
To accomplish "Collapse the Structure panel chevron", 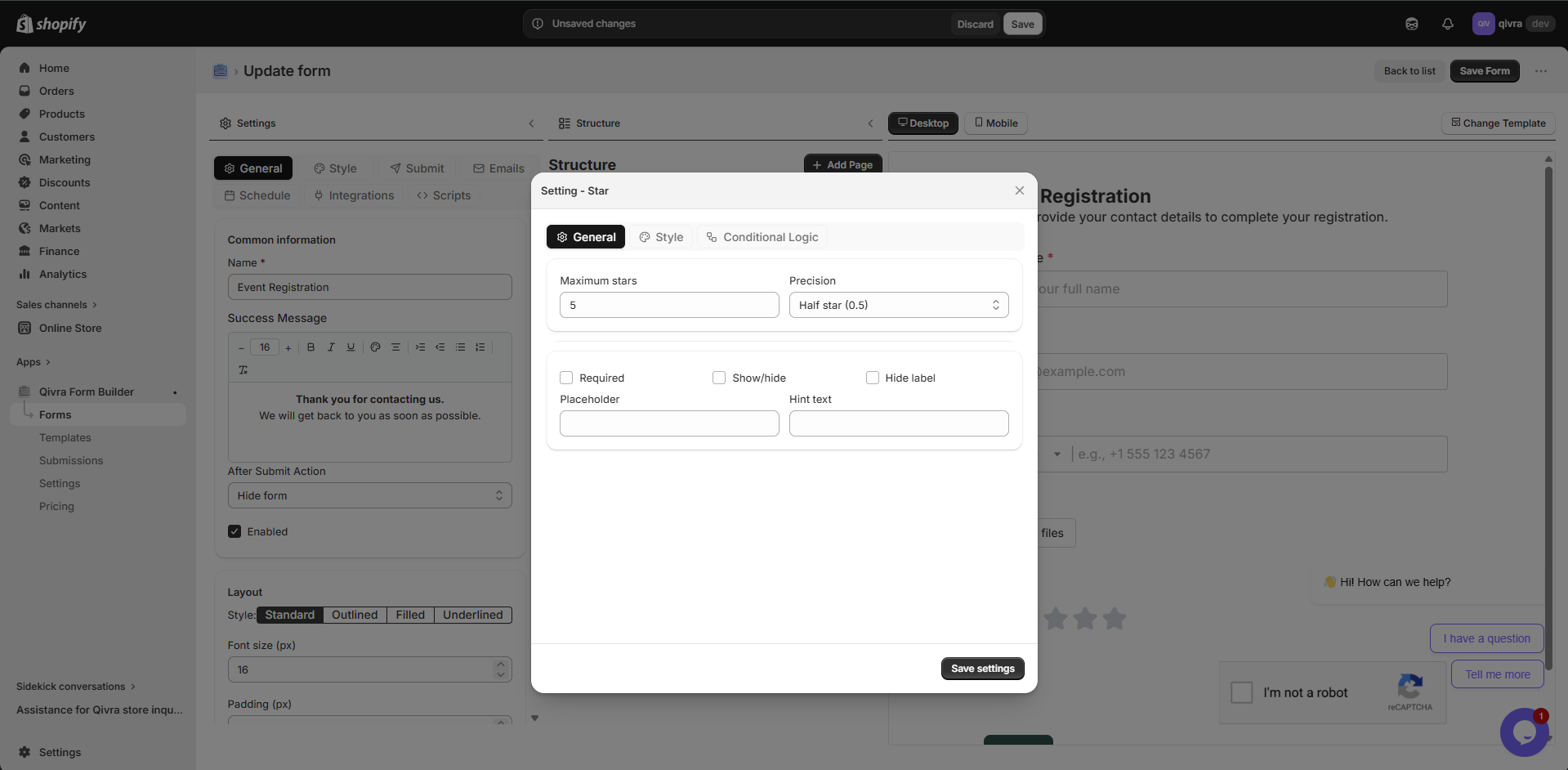I will pyautogui.click(x=870, y=123).
